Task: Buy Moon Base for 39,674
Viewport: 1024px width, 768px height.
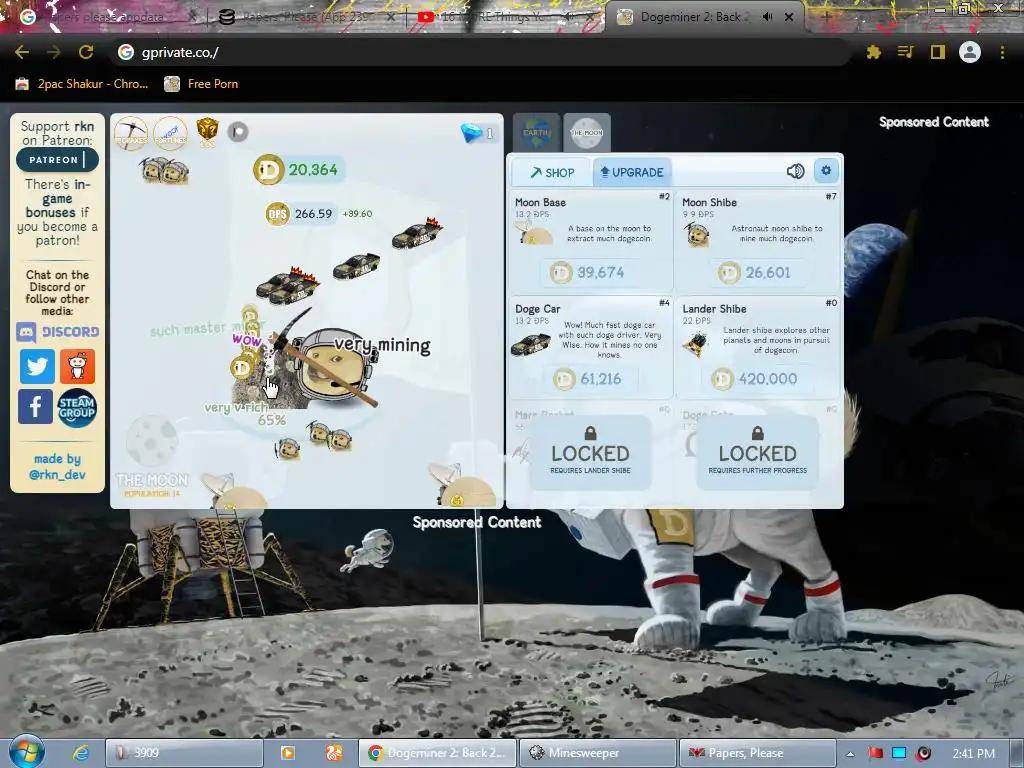Action: [590, 272]
